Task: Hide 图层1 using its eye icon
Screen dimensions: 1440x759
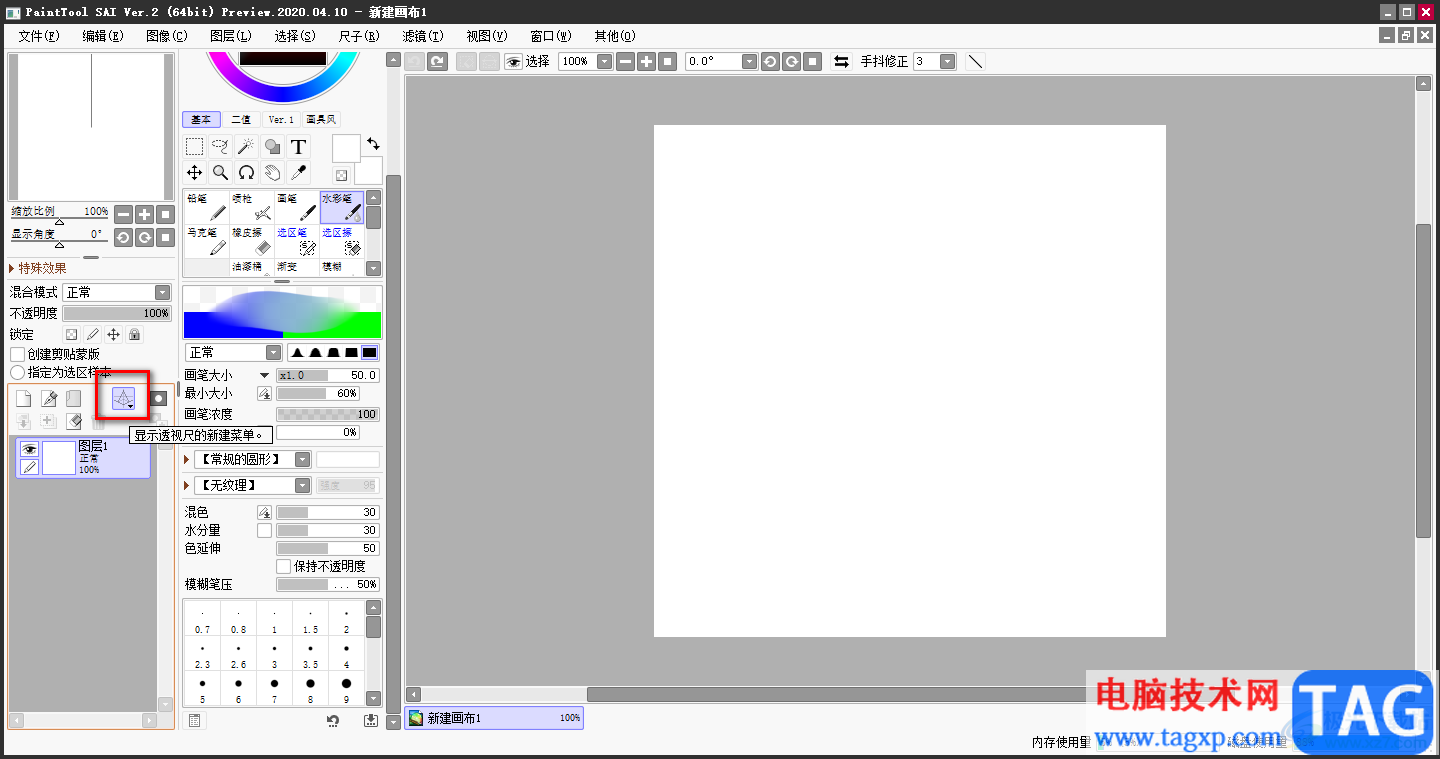Action: click(x=29, y=450)
